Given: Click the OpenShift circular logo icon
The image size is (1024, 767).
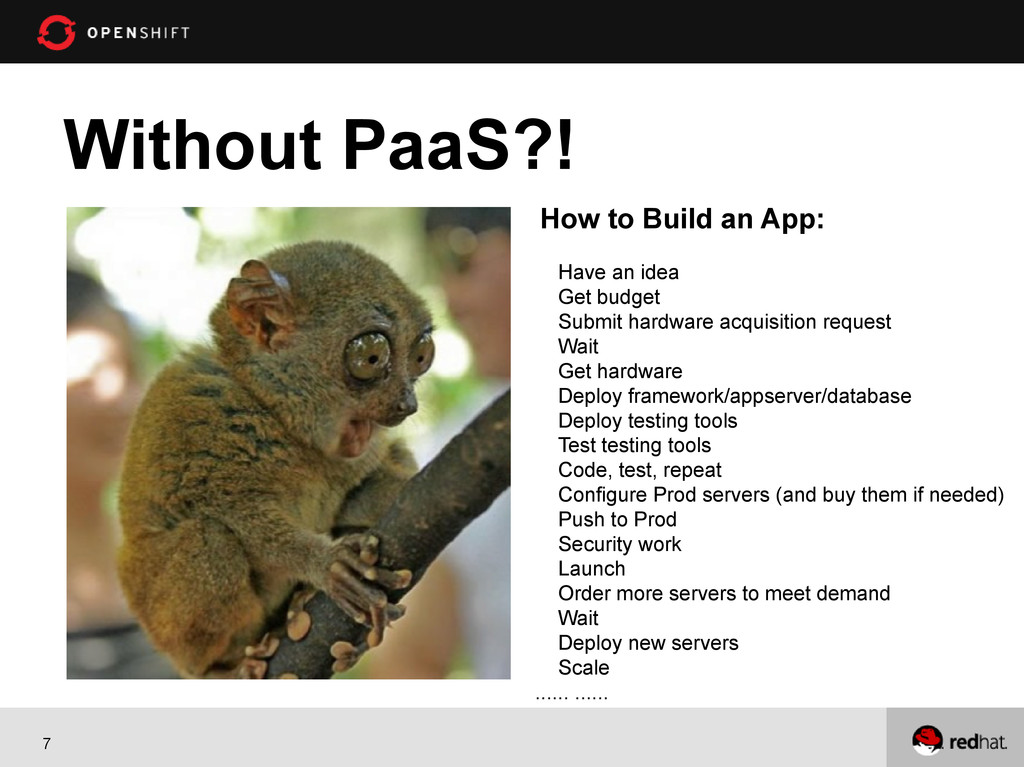Looking at the screenshot, I should 56,32.
